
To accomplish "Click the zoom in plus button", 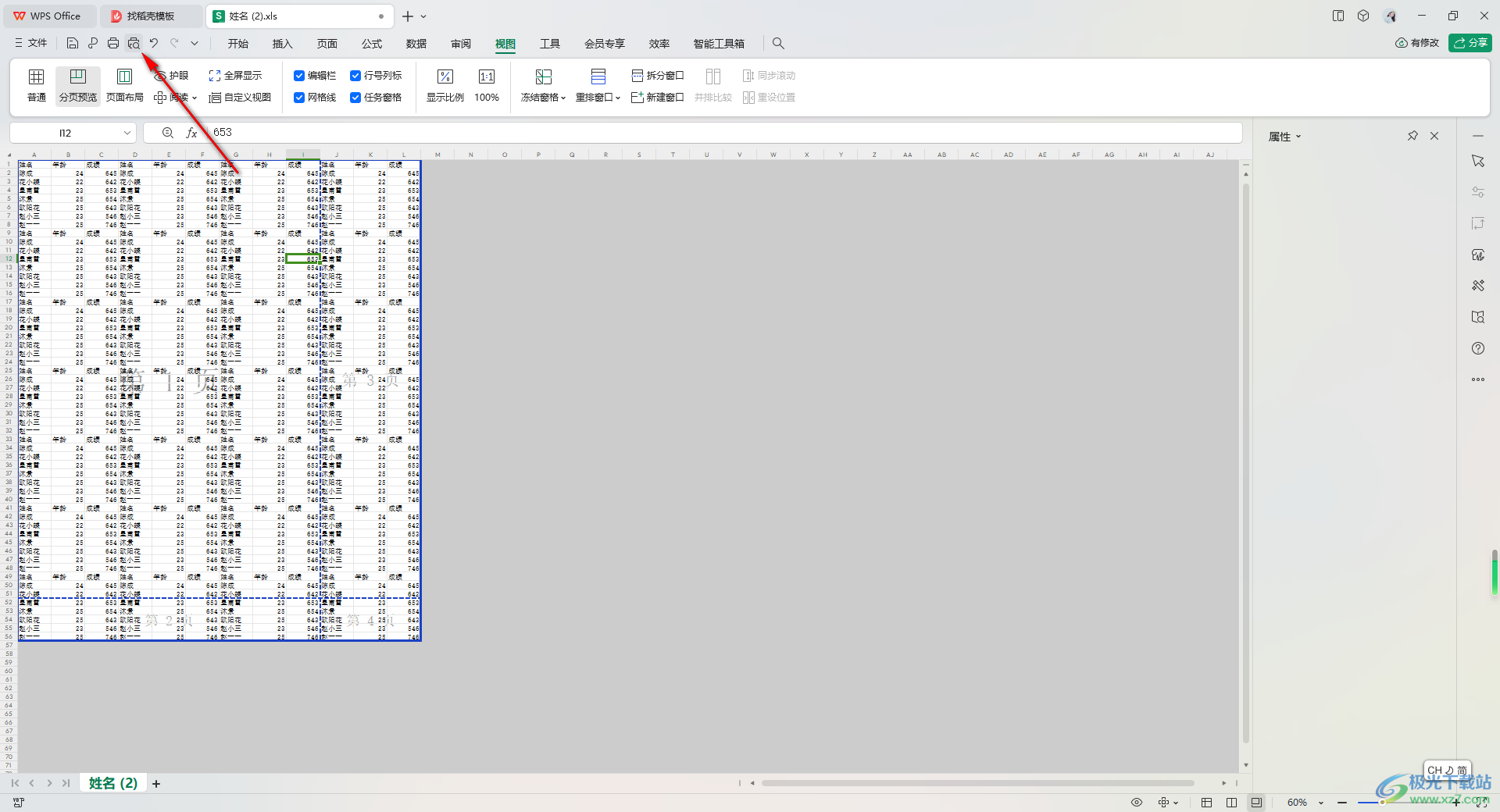I will click(1456, 803).
